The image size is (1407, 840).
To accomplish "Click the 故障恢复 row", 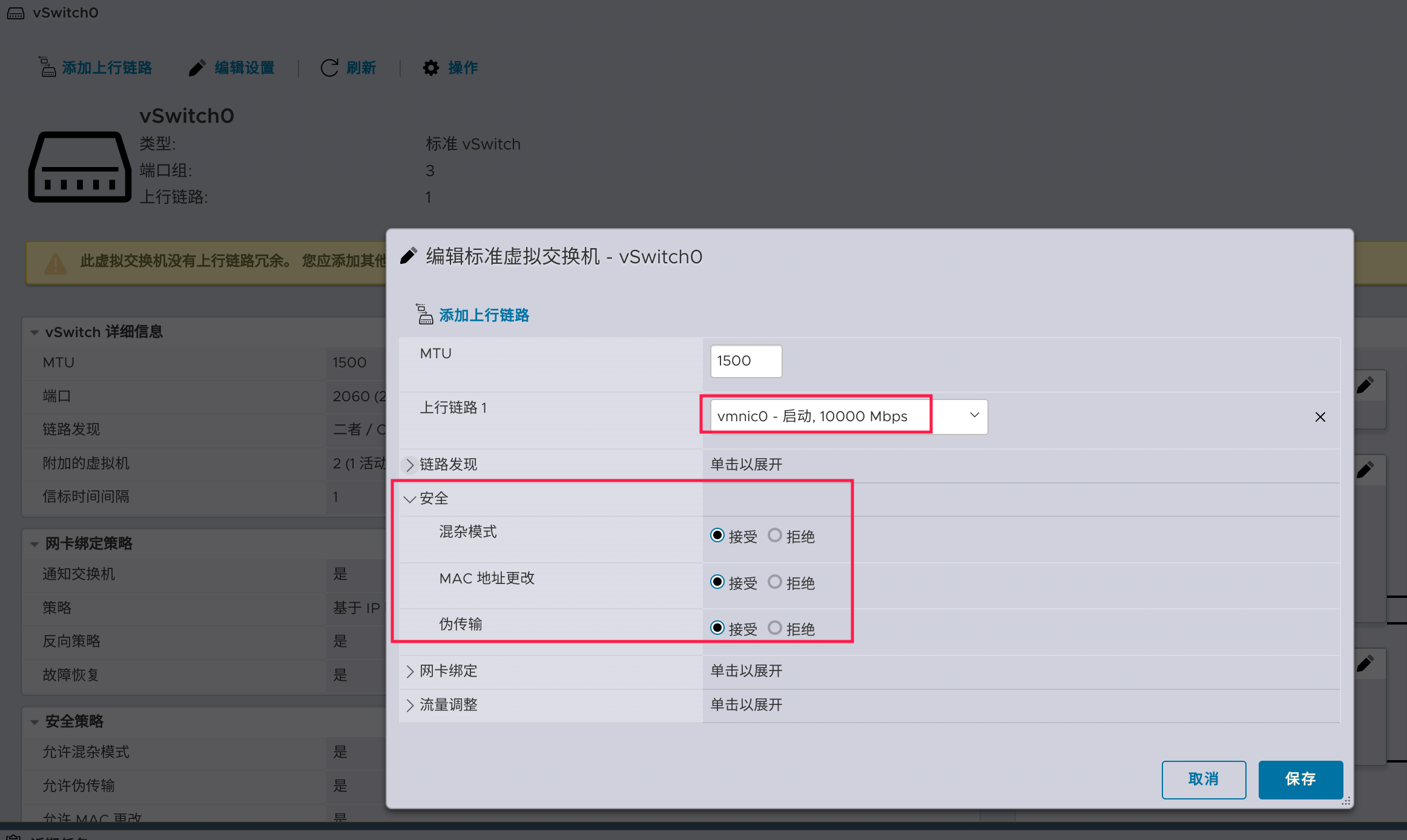I will pos(205,675).
